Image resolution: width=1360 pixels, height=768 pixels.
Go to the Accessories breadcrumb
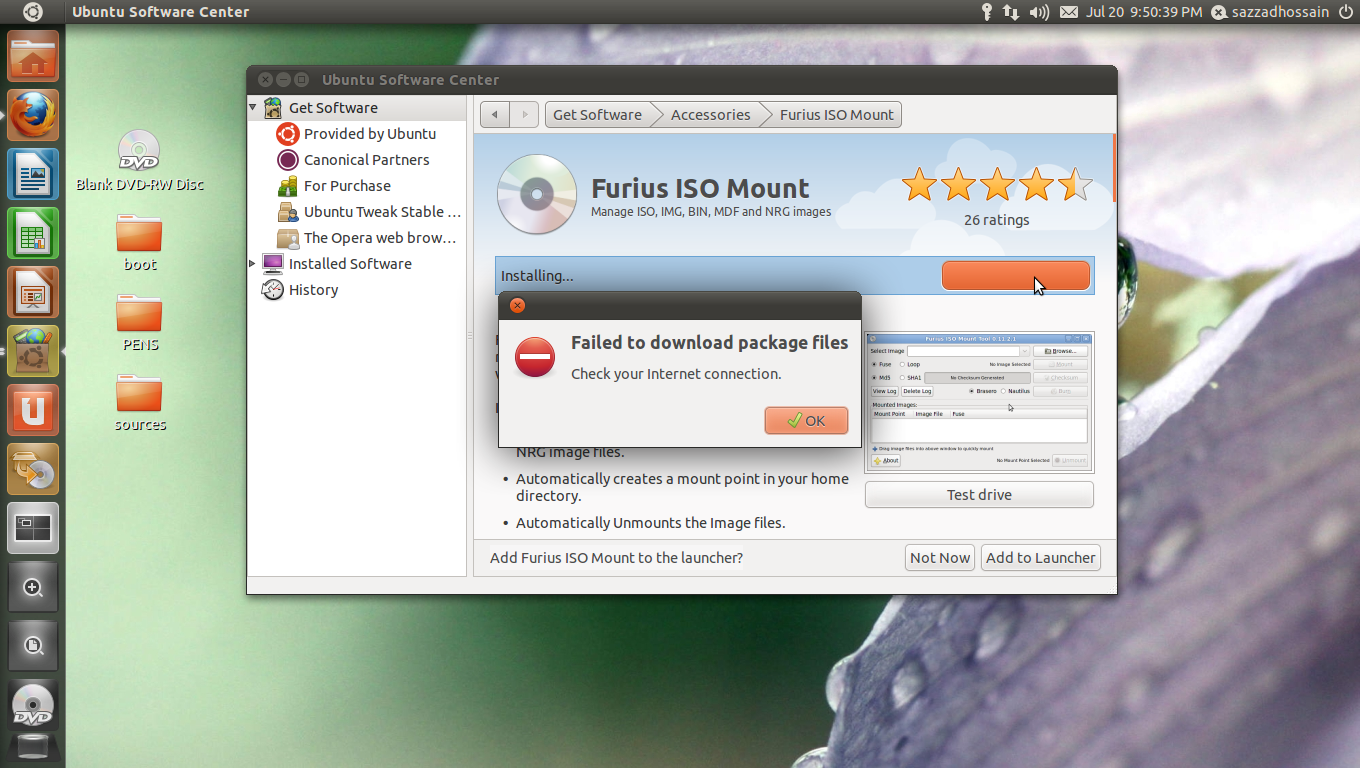[x=710, y=115]
